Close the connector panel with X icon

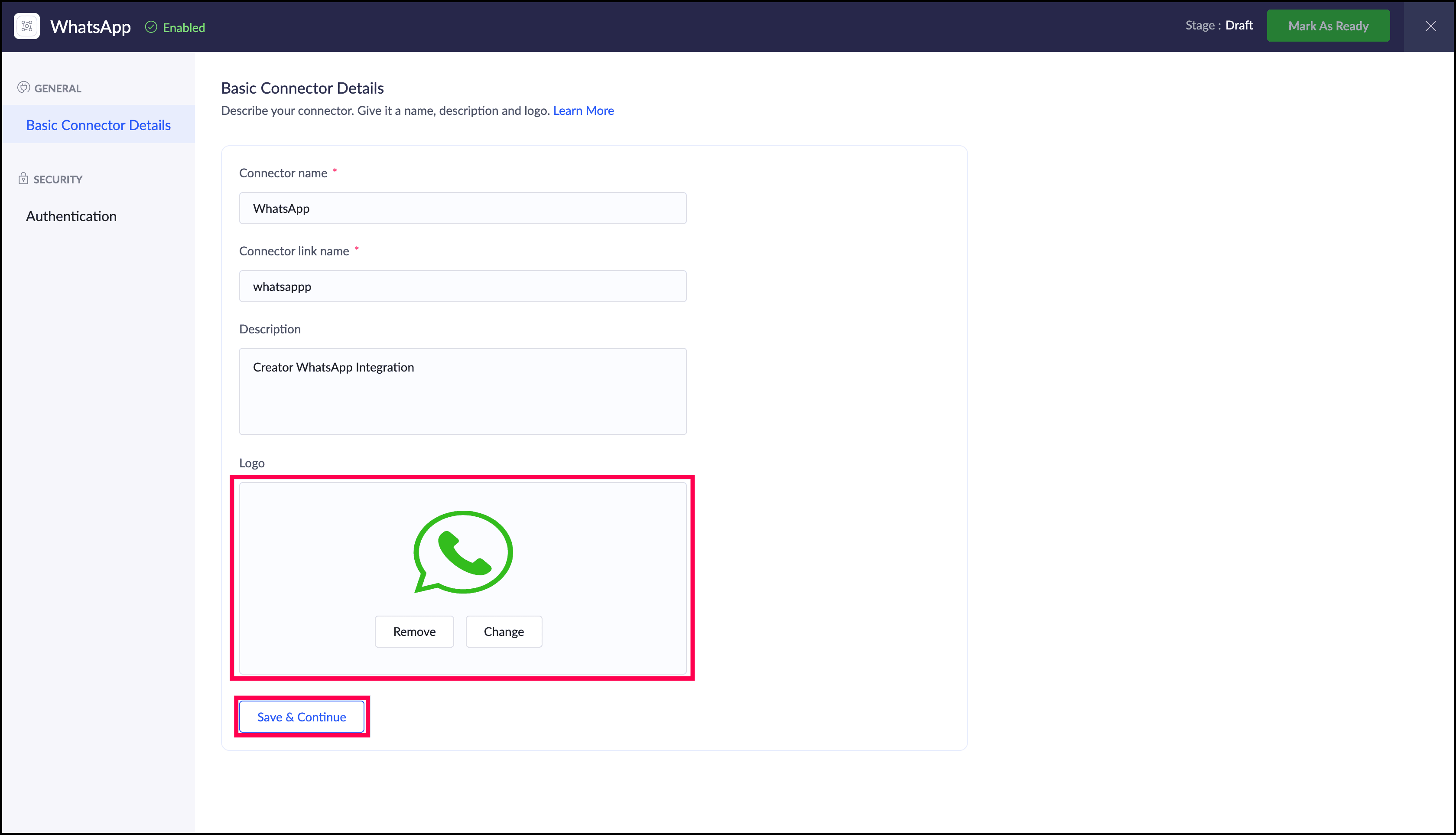1430,26
